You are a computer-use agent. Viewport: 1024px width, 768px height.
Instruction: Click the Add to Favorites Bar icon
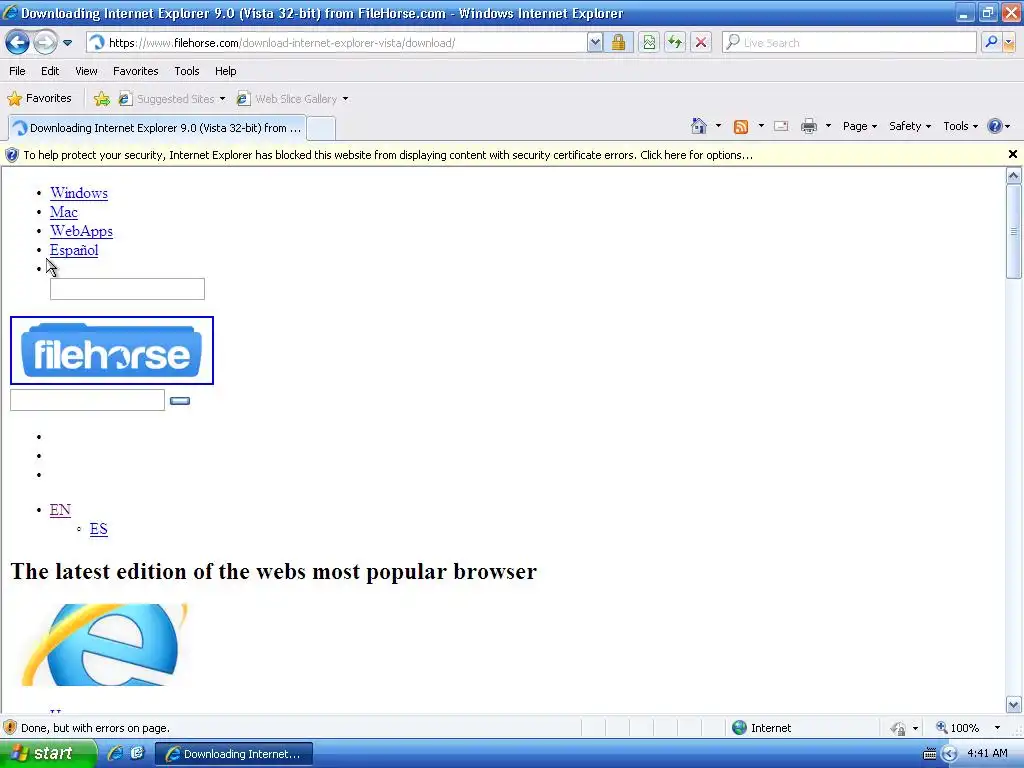coord(101,99)
